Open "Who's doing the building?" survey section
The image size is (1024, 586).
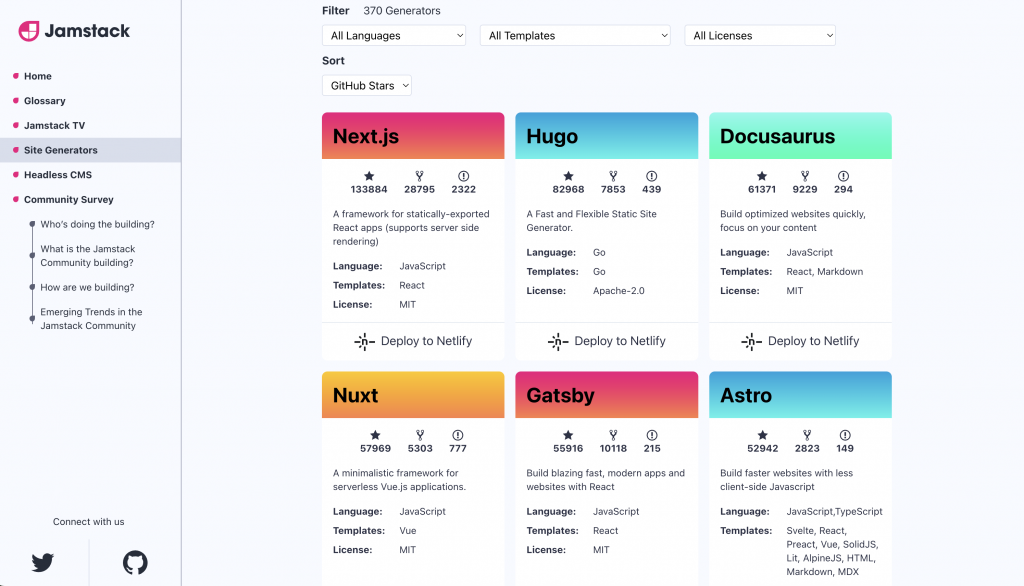[97, 224]
